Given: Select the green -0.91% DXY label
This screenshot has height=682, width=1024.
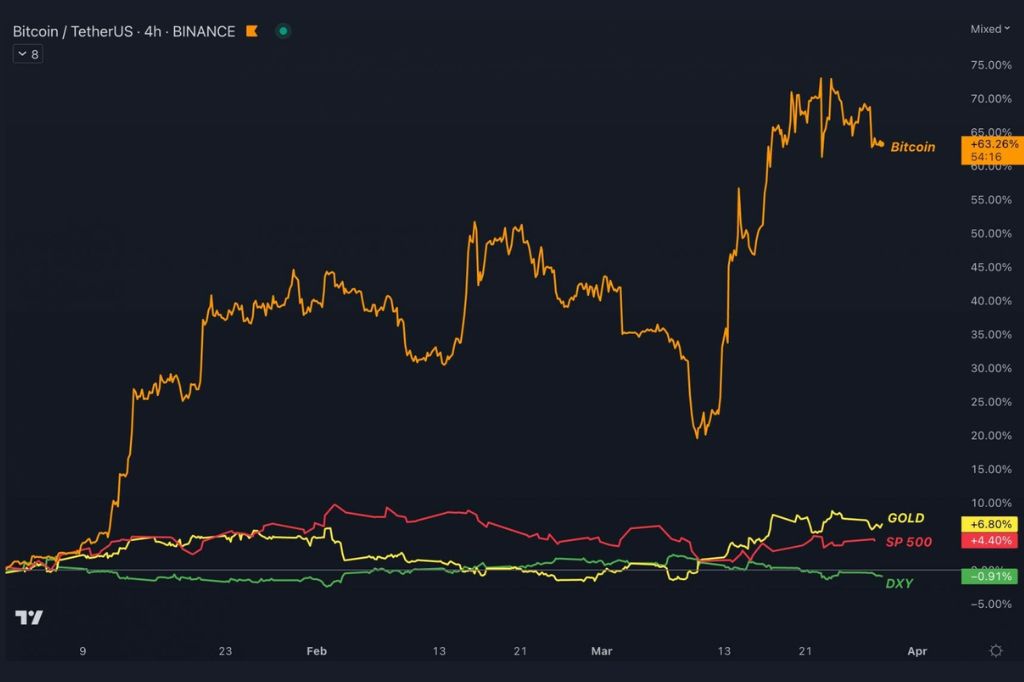Looking at the screenshot, I should click(x=989, y=576).
